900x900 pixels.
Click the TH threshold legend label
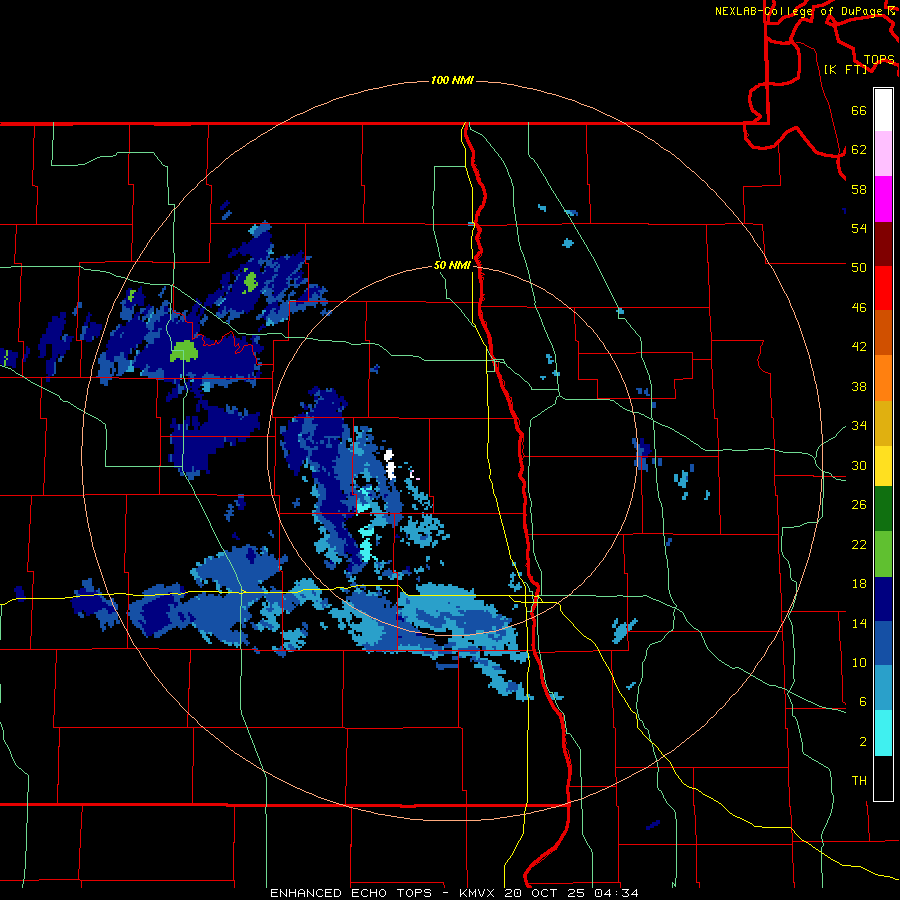click(x=859, y=781)
